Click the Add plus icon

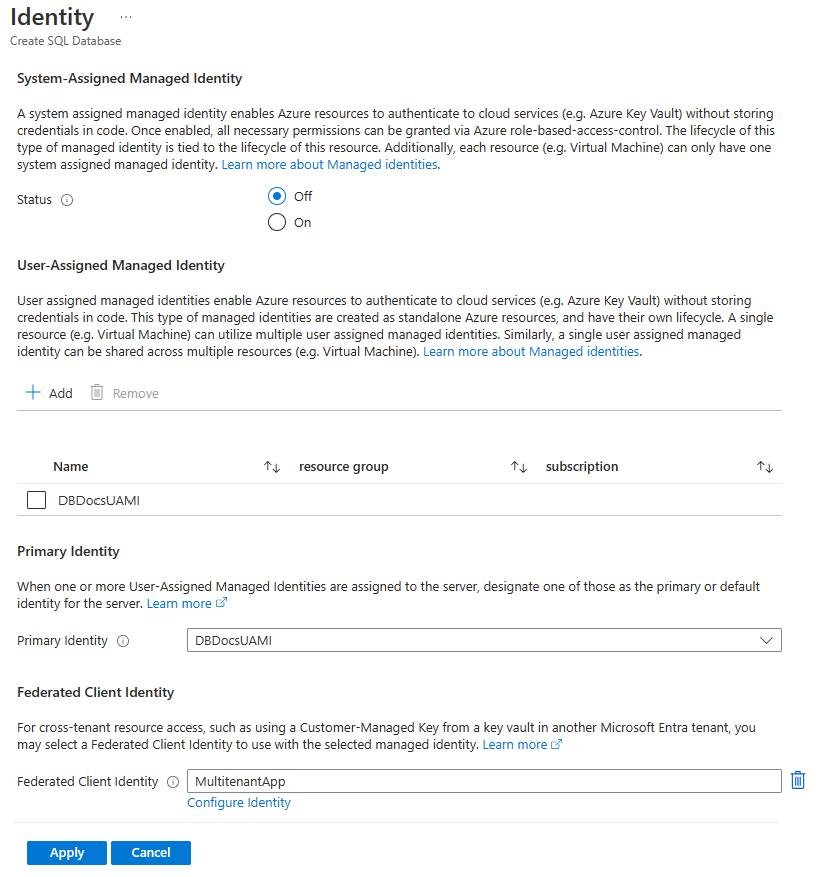(33, 393)
